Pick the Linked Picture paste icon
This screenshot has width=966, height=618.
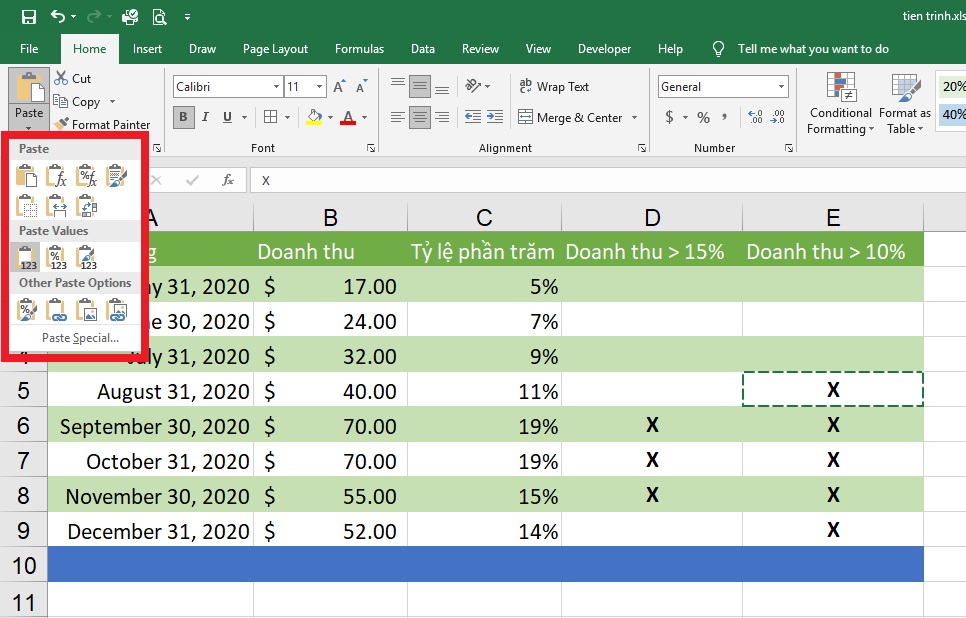coord(116,310)
